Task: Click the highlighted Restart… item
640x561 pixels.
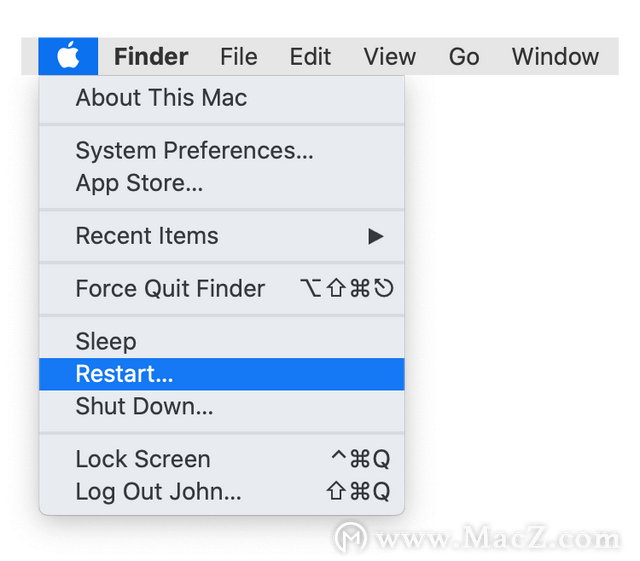Action: pos(222,374)
